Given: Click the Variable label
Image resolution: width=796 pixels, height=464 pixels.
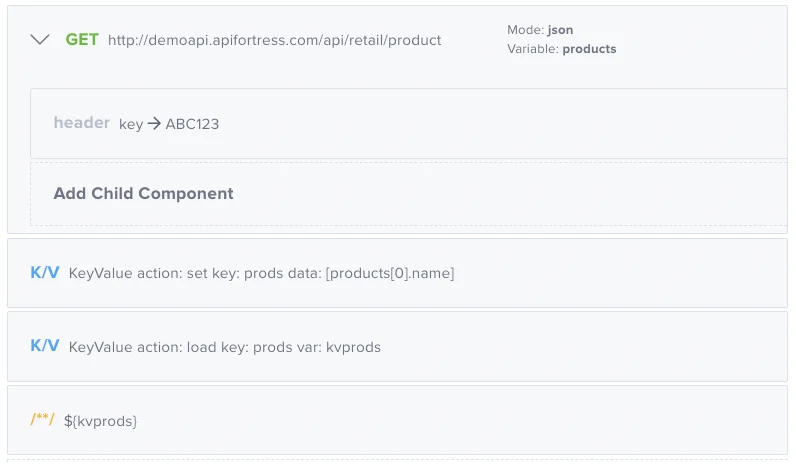Looking at the screenshot, I should 533,48.
